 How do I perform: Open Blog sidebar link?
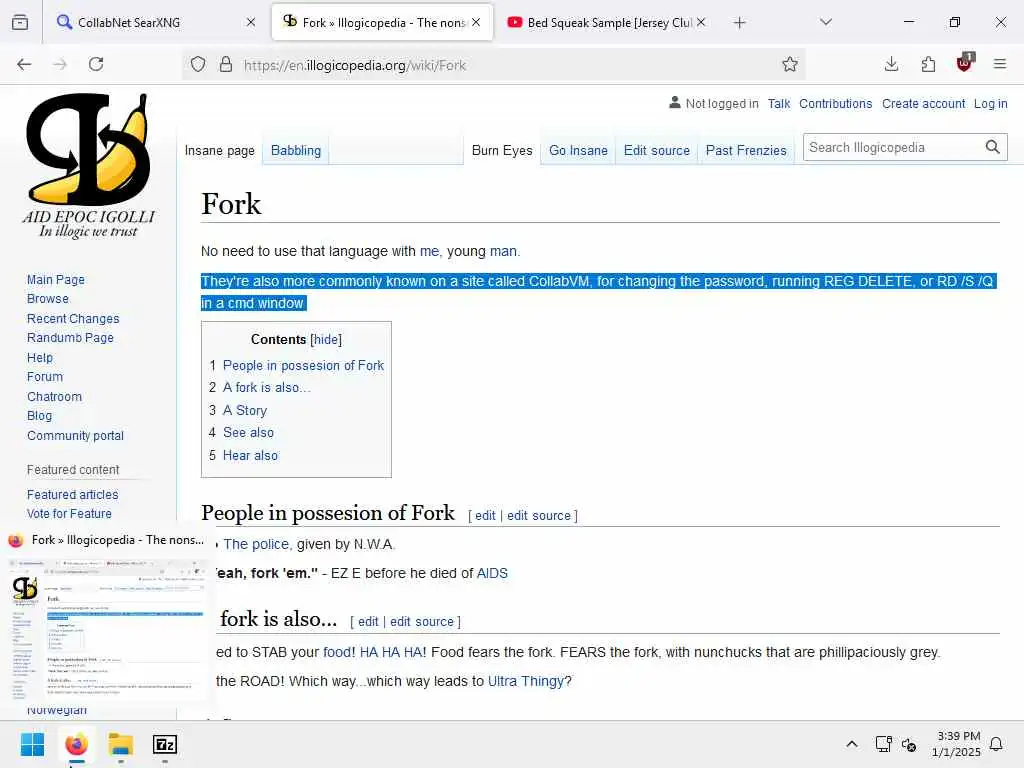tap(39, 415)
